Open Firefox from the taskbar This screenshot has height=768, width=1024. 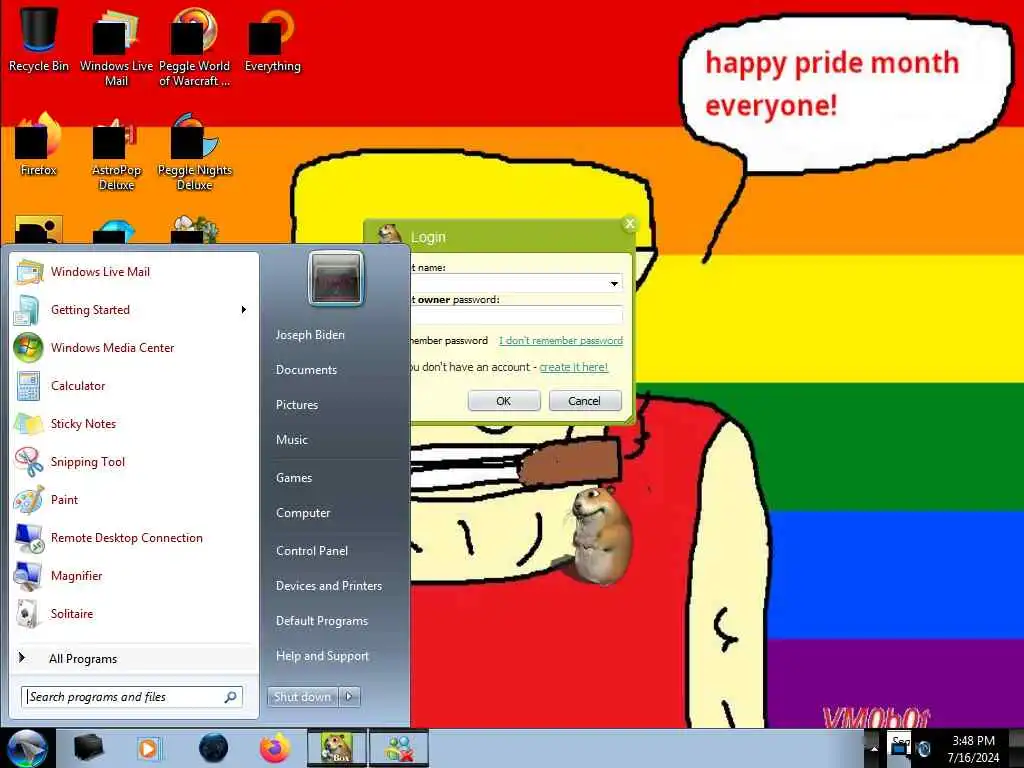pyautogui.click(x=275, y=748)
